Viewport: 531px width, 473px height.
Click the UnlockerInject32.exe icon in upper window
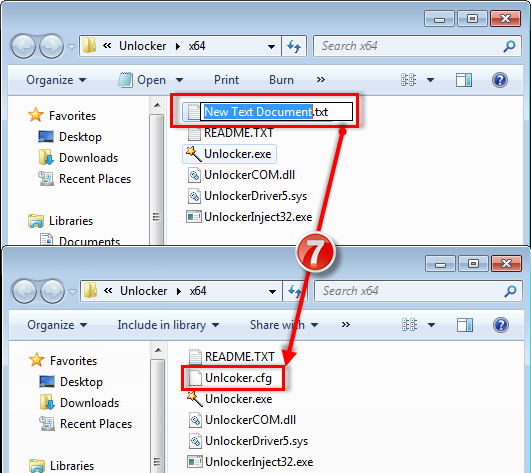pos(194,217)
